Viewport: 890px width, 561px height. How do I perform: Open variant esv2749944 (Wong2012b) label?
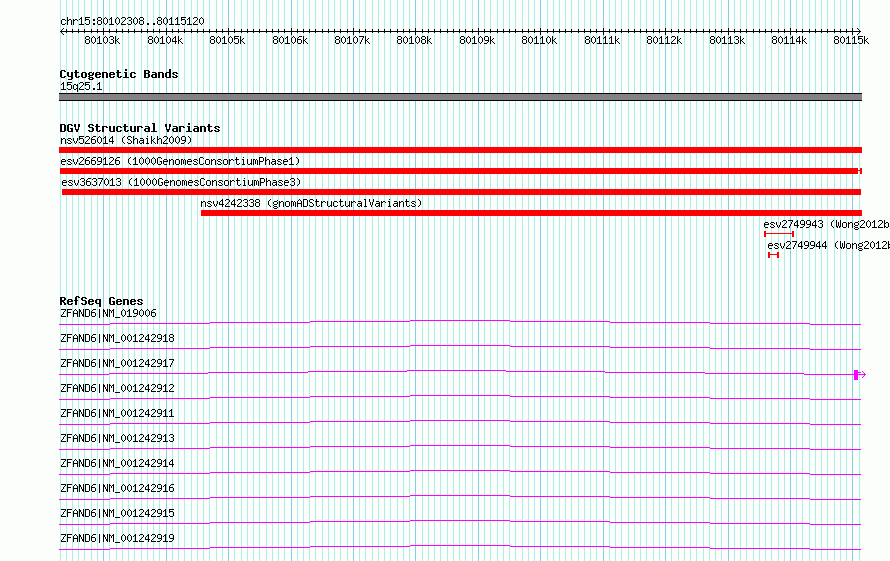(829, 245)
